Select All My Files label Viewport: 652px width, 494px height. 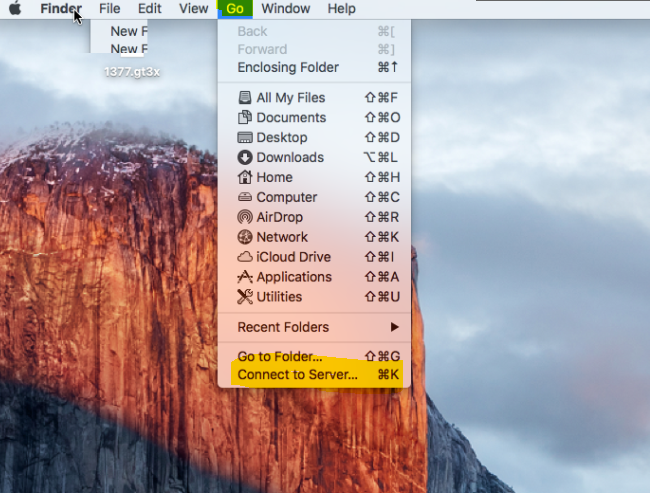(x=291, y=98)
